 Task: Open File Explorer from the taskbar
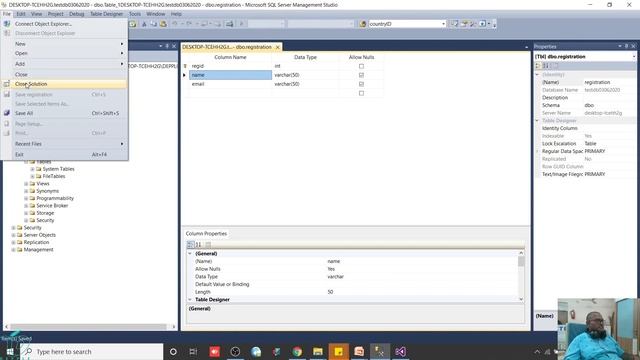point(318,351)
